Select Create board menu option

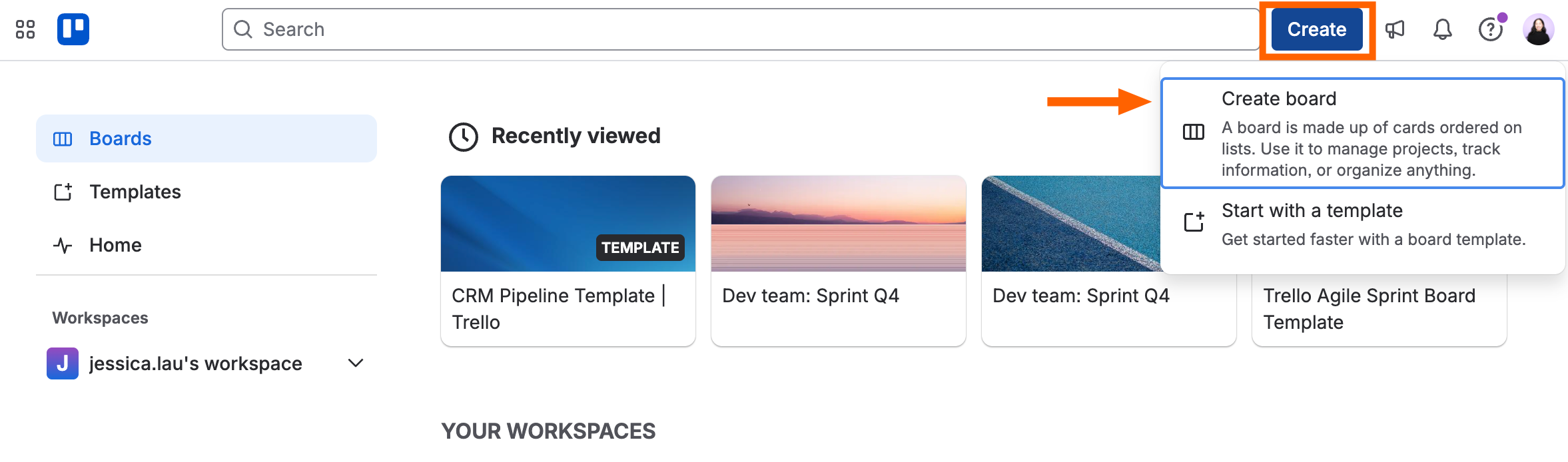click(1363, 133)
